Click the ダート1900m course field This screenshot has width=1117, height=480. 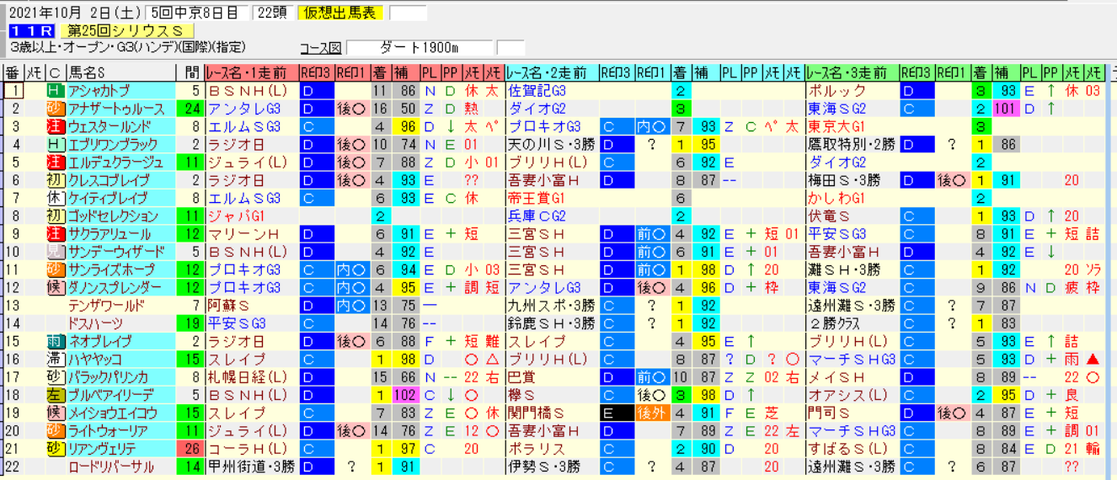[x=420, y=48]
